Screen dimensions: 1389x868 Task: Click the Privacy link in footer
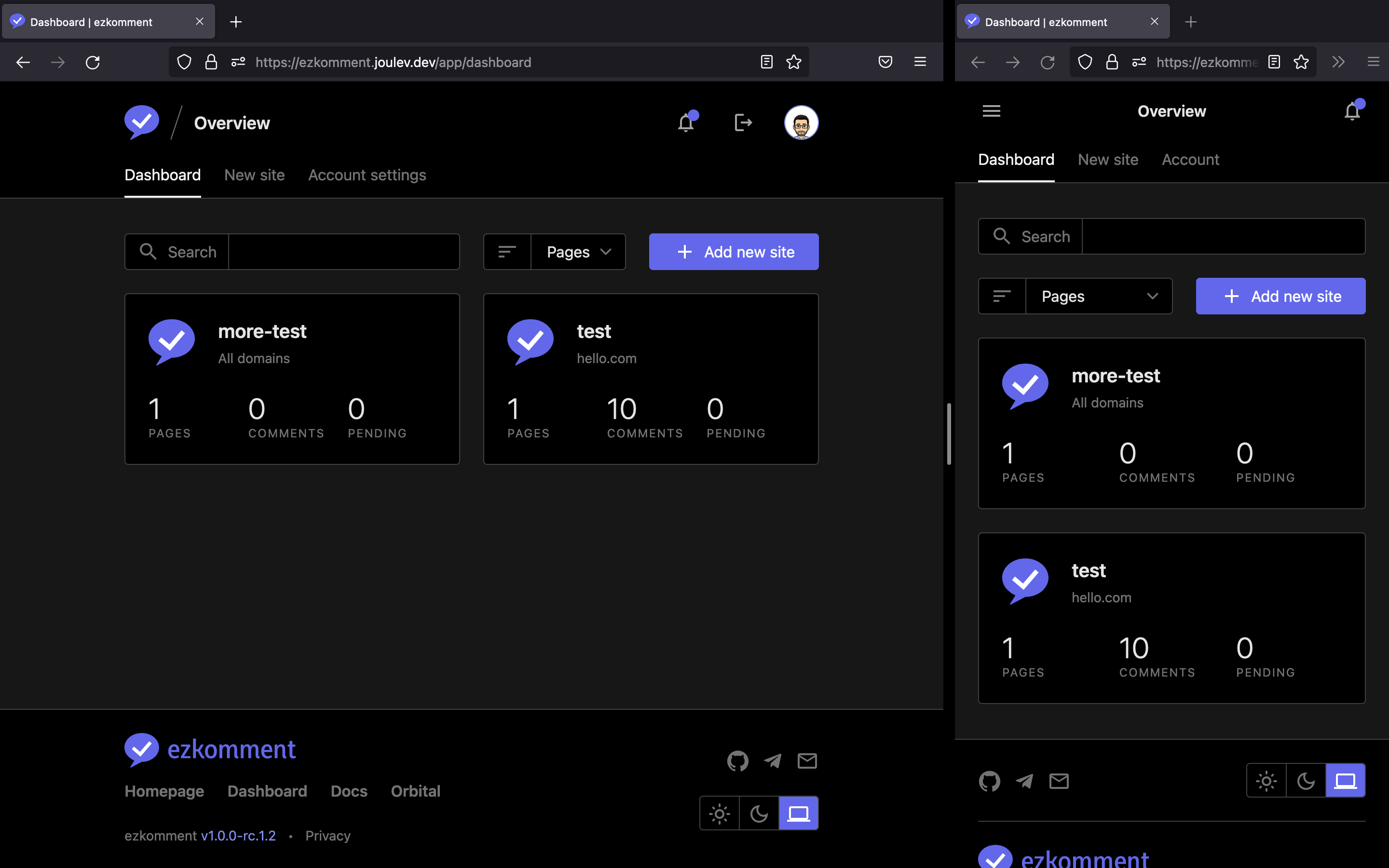pyautogui.click(x=328, y=835)
